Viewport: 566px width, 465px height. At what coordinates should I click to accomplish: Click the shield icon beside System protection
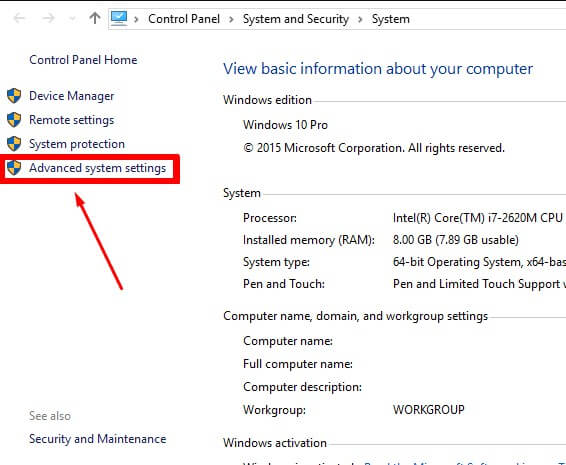[14, 144]
